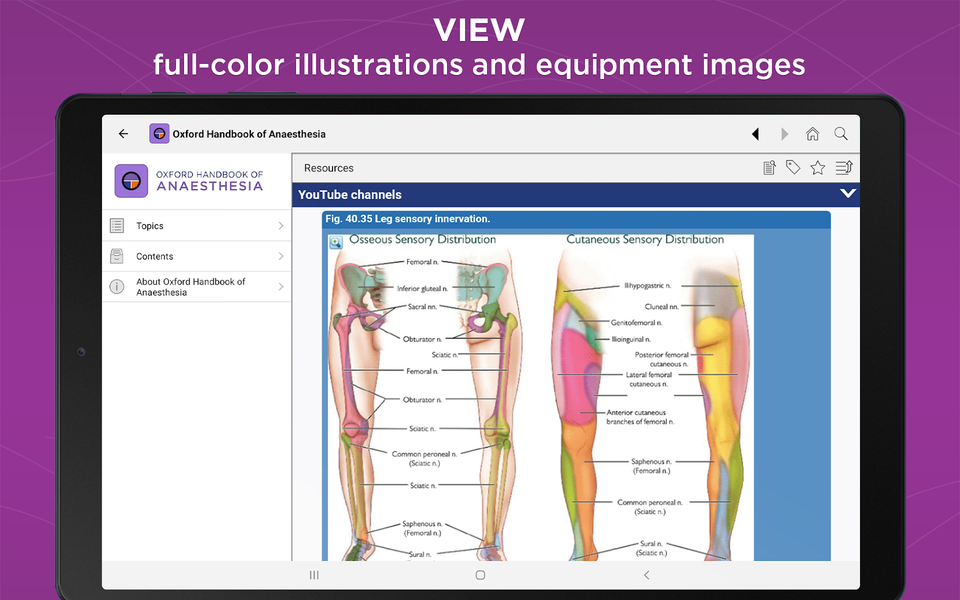Open the section list icon
This screenshot has height=600, width=960.
pos(844,167)
